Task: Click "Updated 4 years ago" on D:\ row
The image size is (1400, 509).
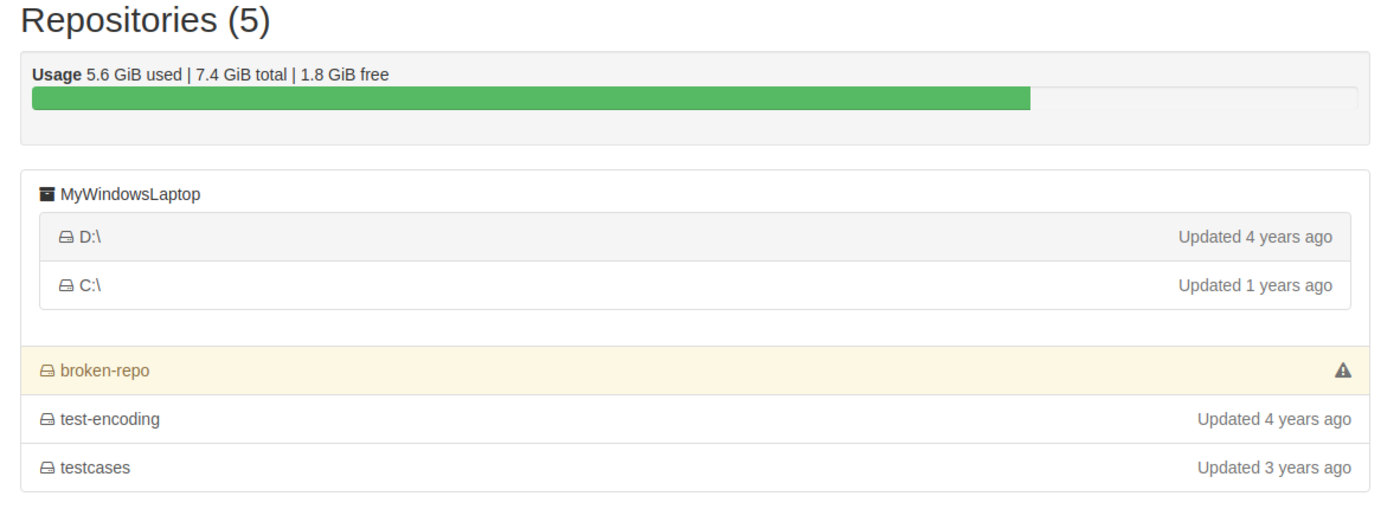Action: pos(1255,237)
